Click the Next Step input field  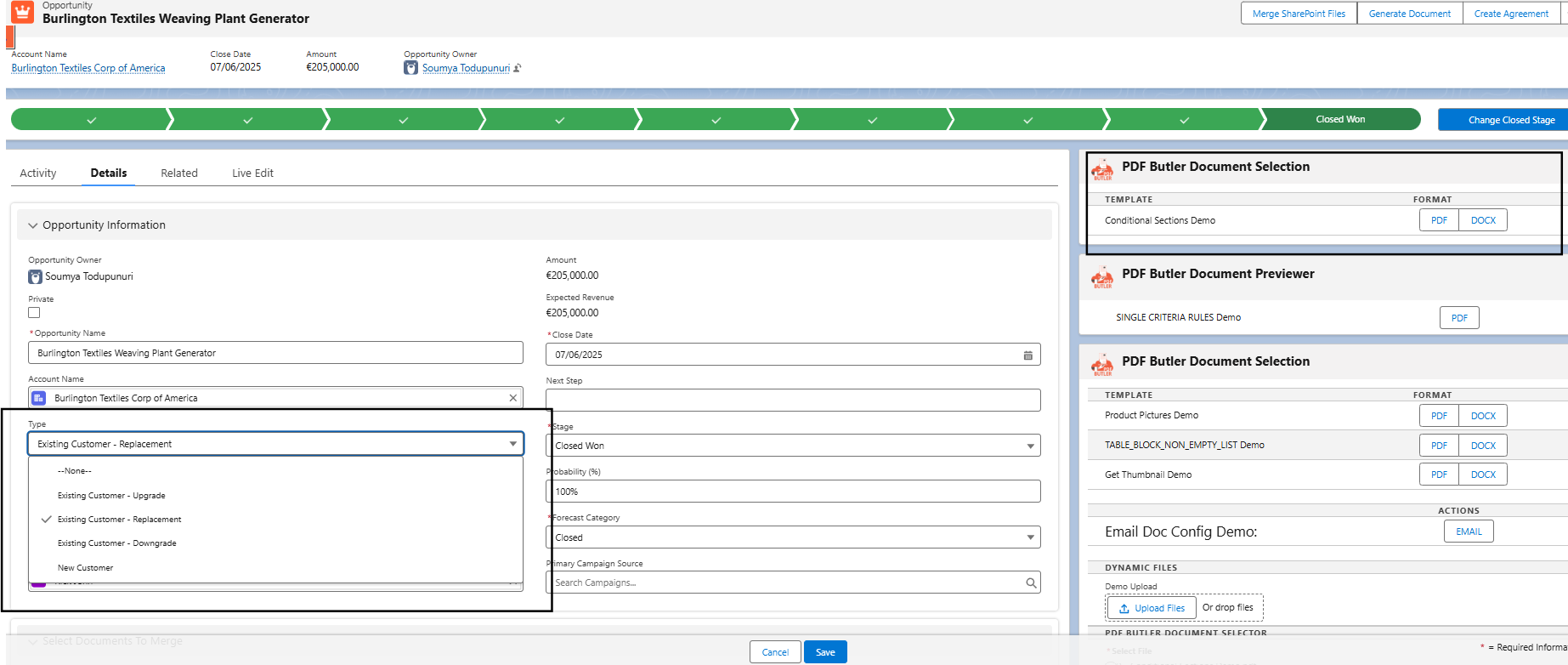[x=793, y=401]
